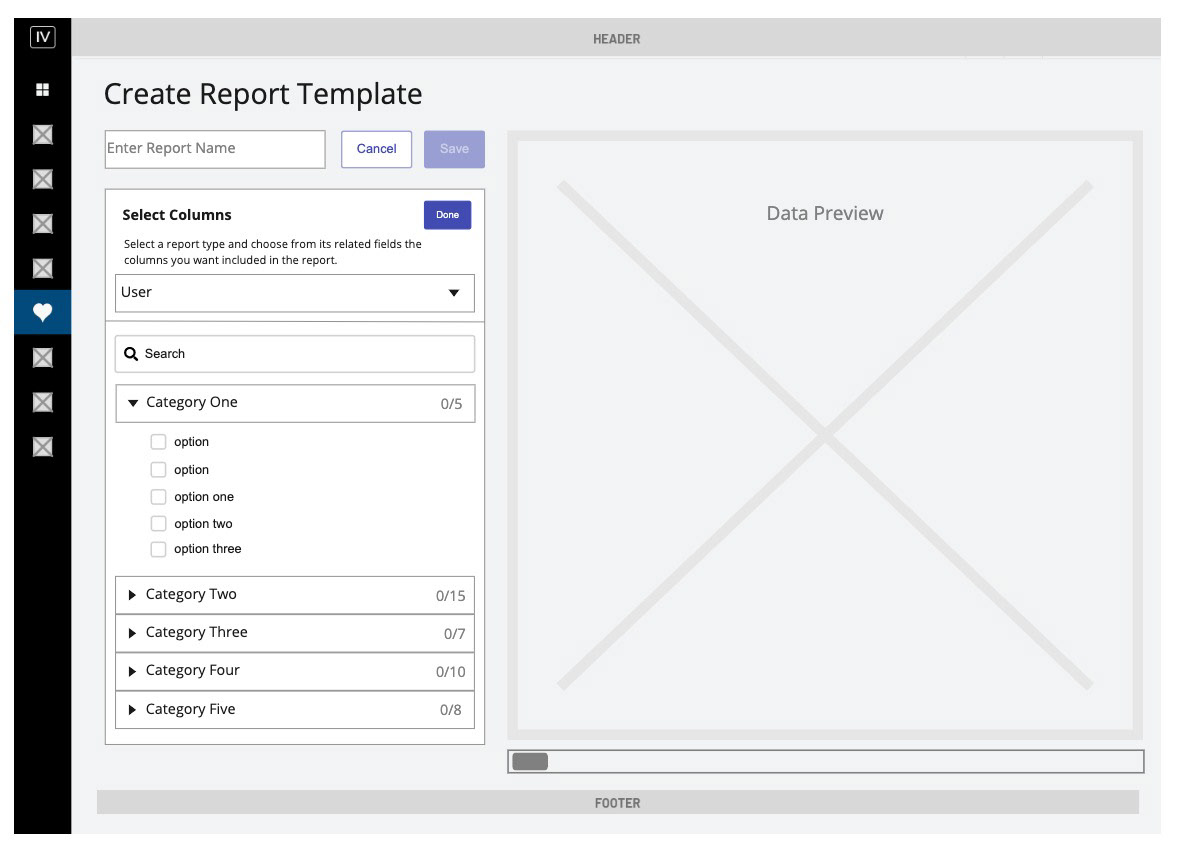The height and width of the screenshot is (849, 1177).
Task: Click the 'option three' label text
Action: [208, 549]
